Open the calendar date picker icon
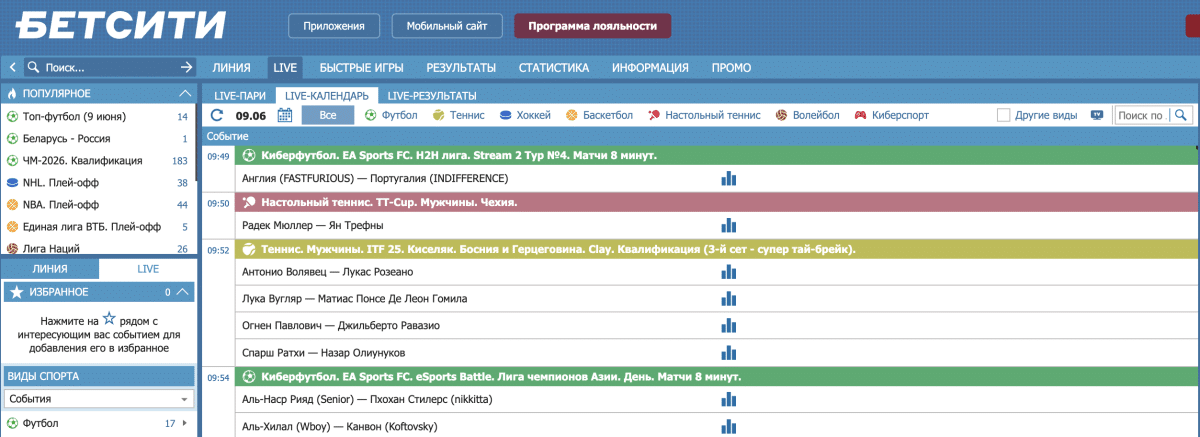 284,115
